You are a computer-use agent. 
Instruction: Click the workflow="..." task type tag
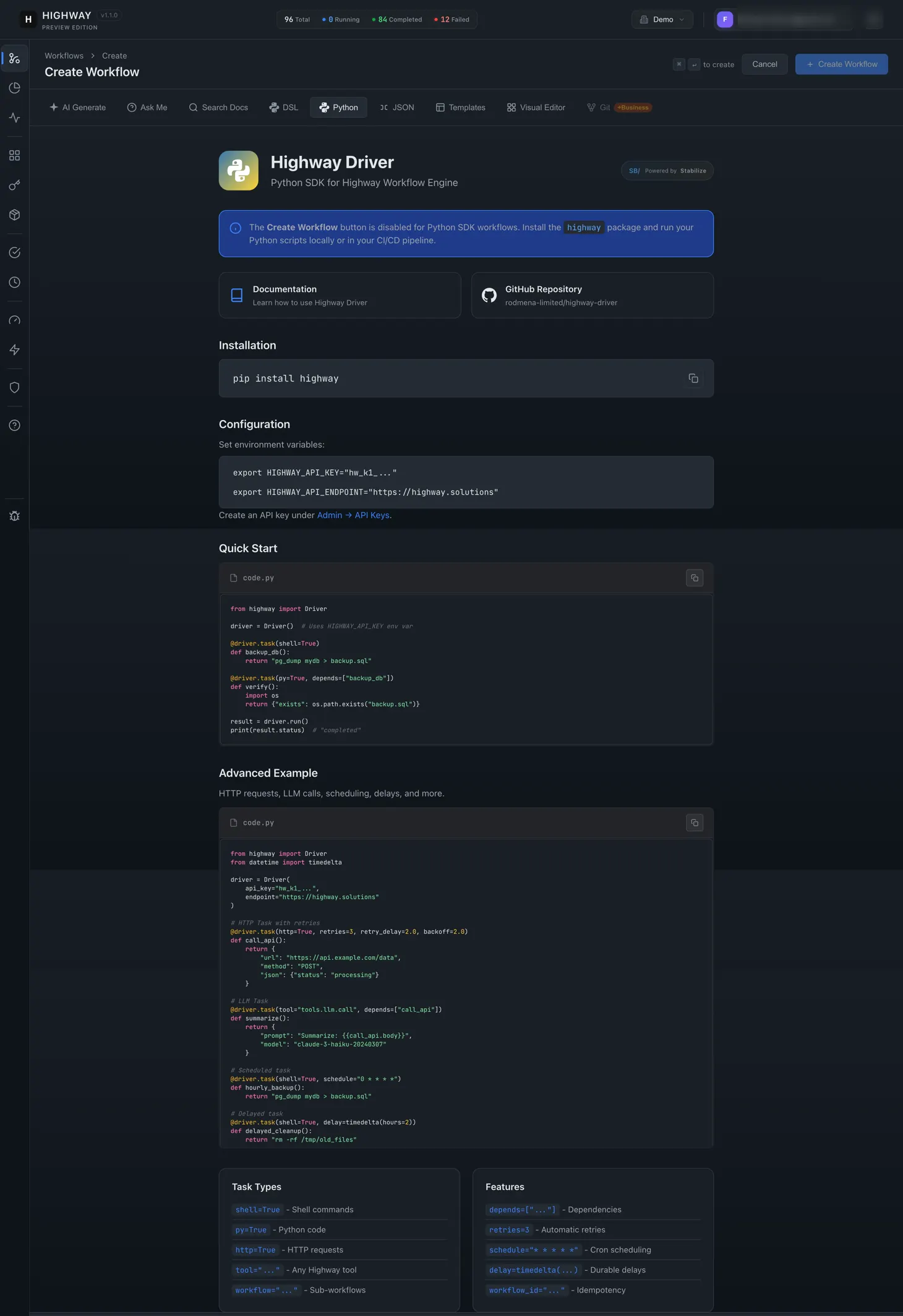tap(266, 1290)
